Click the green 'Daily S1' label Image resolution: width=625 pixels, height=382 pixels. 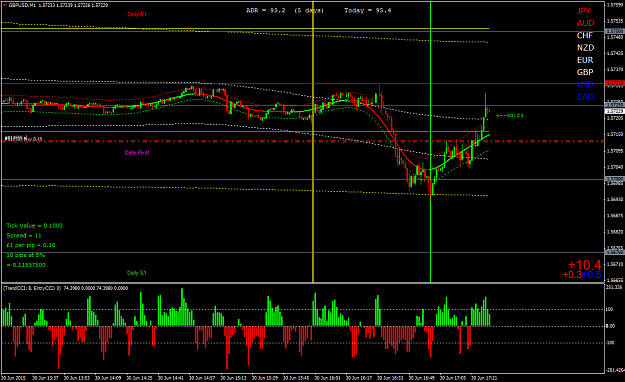click(137, 273)
